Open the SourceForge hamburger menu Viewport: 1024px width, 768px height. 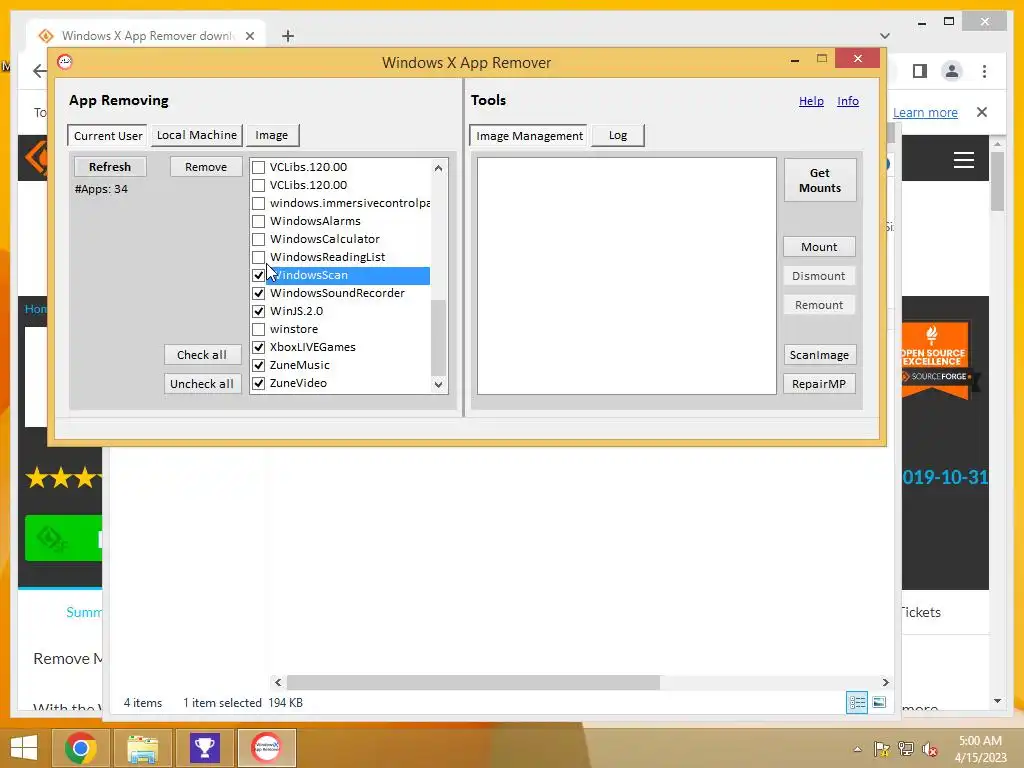click(x=963, y=160)
